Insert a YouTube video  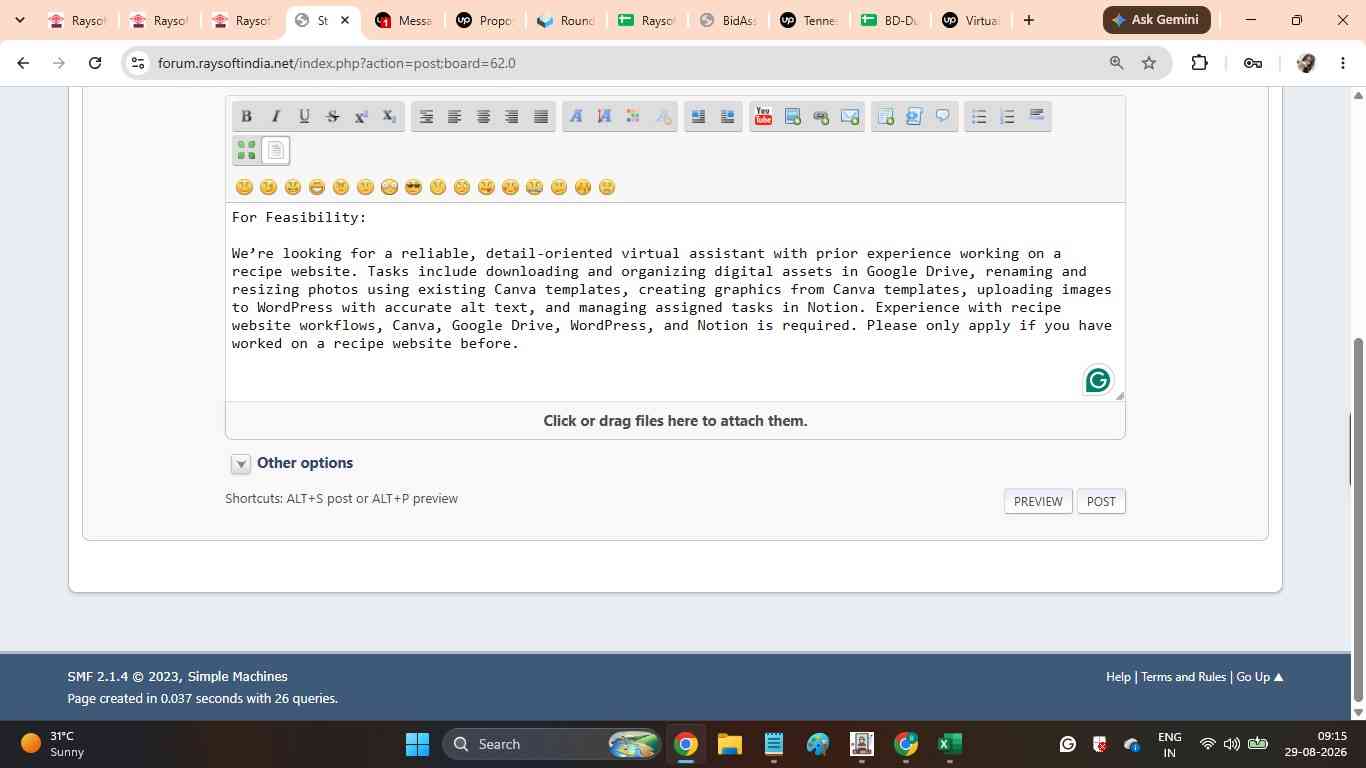(763, 116)
